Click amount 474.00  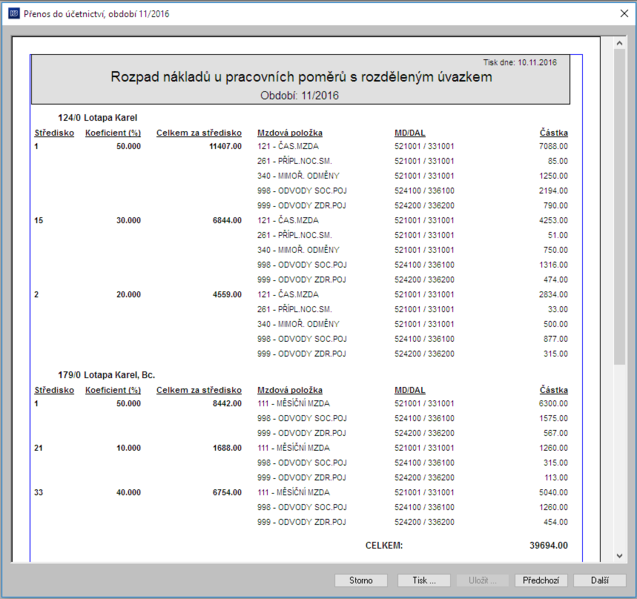point(556,280)
